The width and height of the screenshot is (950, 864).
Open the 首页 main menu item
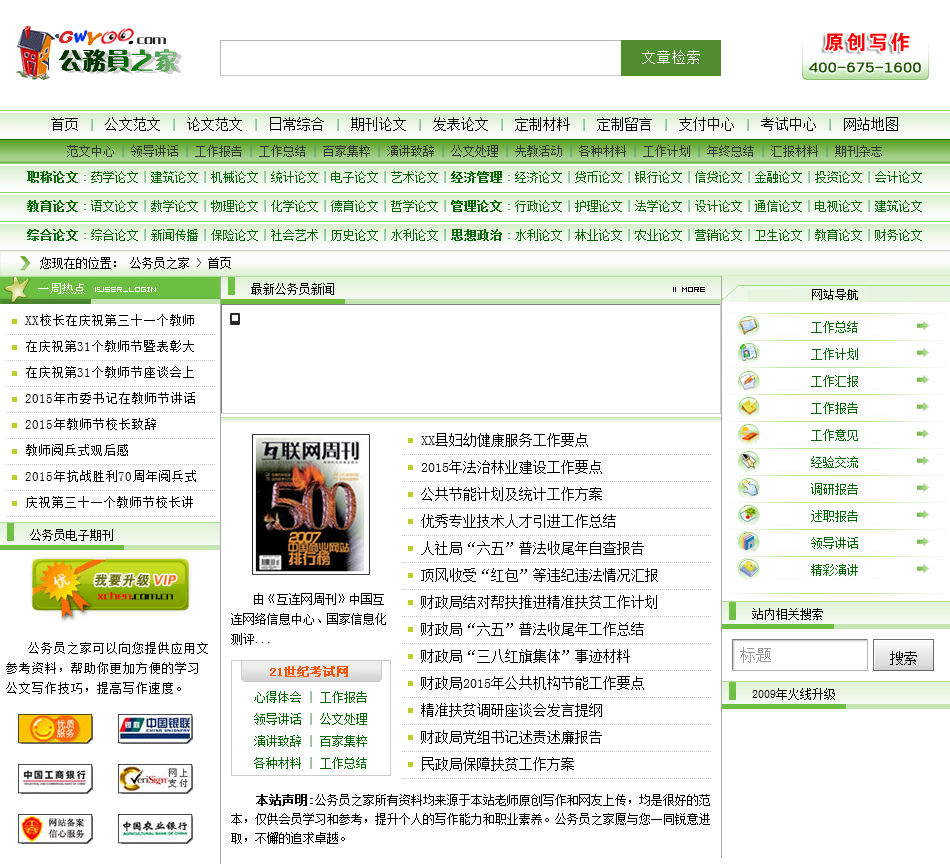pos(64,124)
